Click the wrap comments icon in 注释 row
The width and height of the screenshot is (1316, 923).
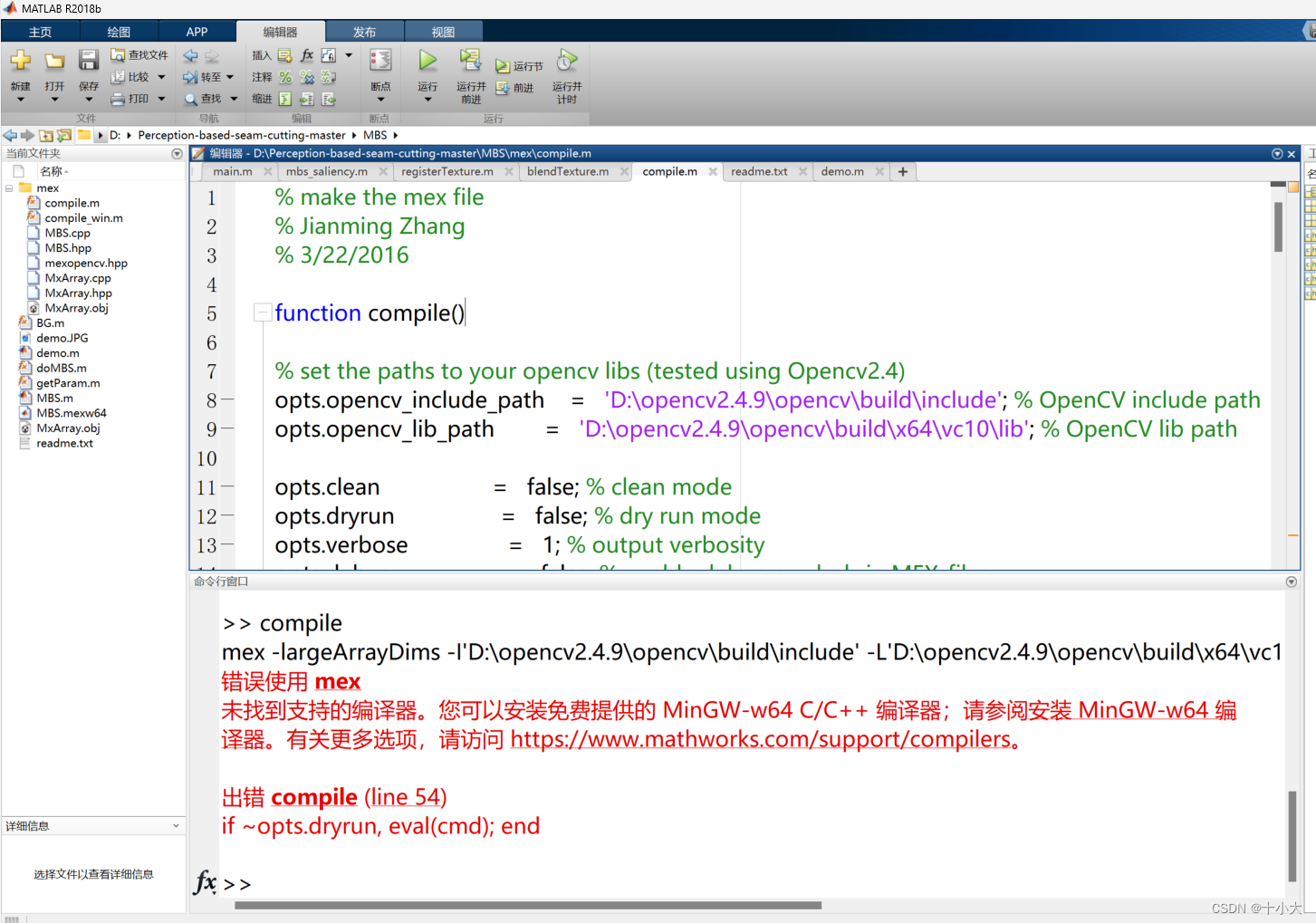tap(329, 77)
